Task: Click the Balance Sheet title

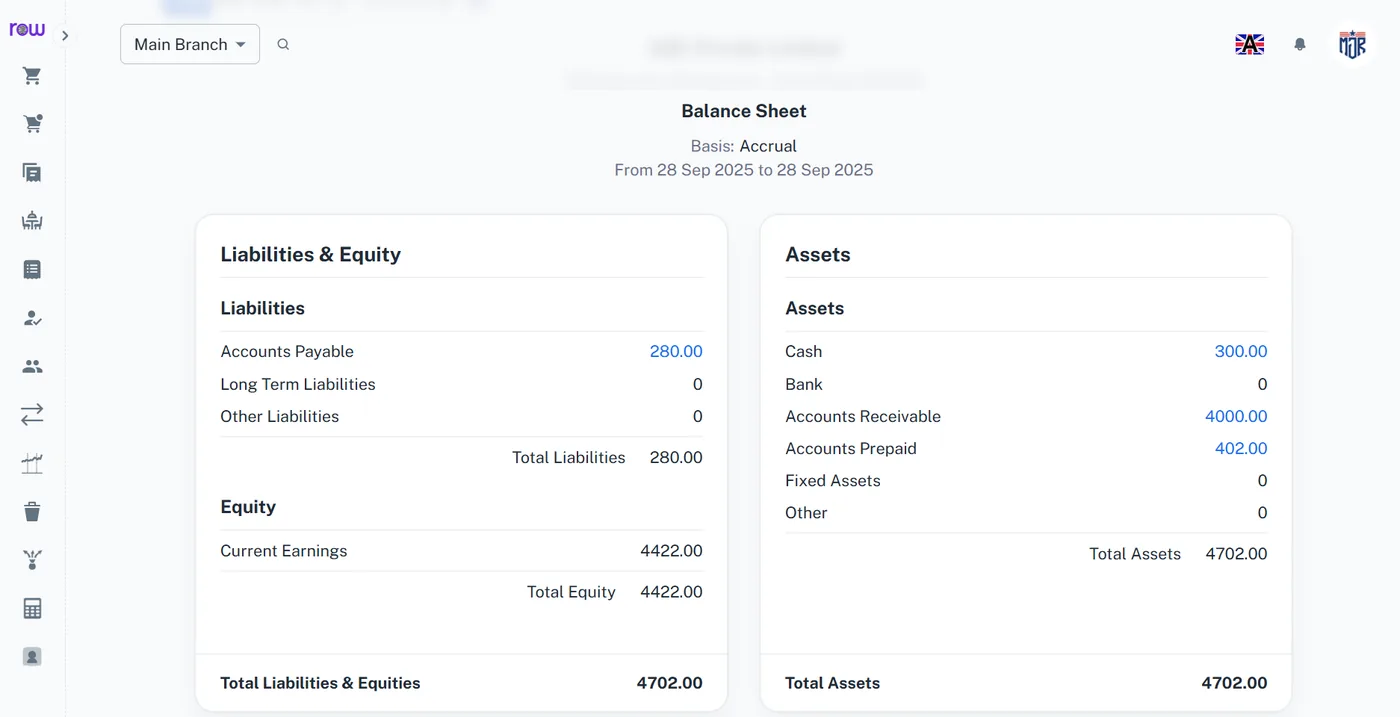Action: point(744,111)
